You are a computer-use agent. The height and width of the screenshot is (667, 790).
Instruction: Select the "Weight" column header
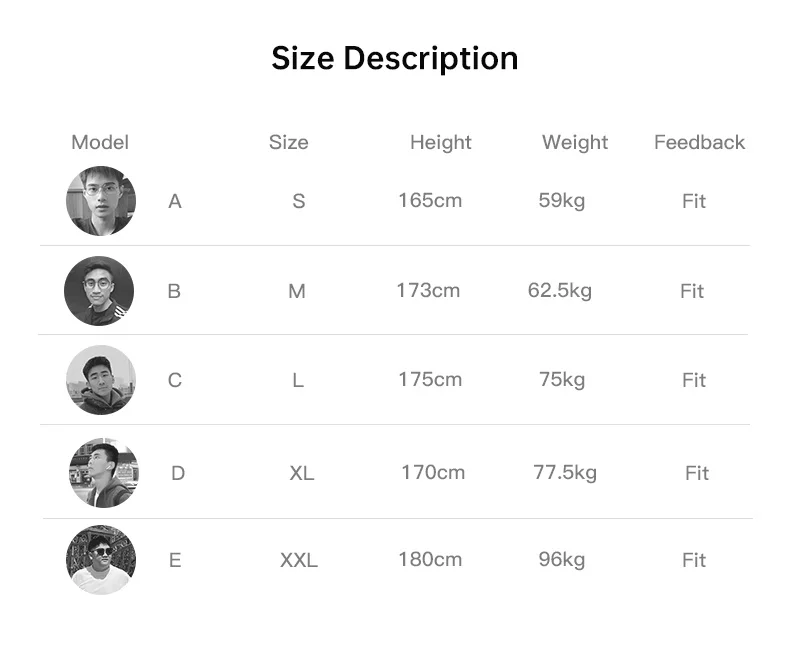pos(575,142)
